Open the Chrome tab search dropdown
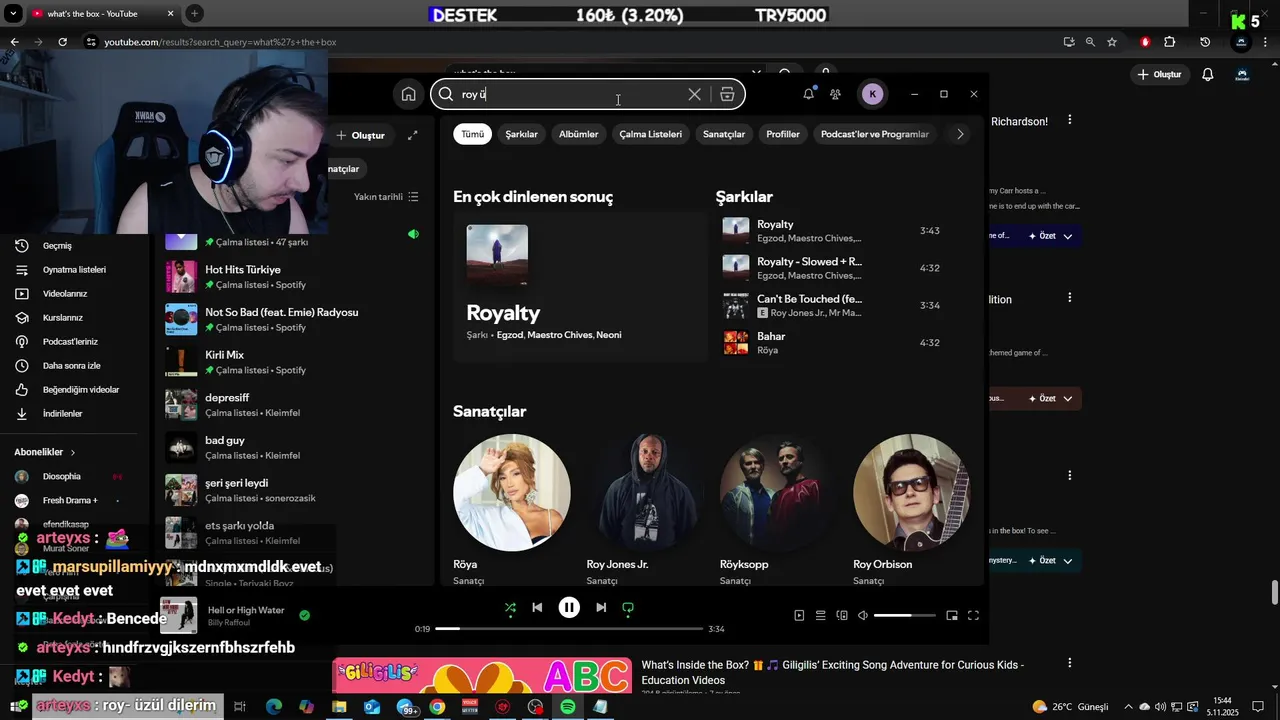Screen dimensions: 1280x720 (x=14, y=14)
